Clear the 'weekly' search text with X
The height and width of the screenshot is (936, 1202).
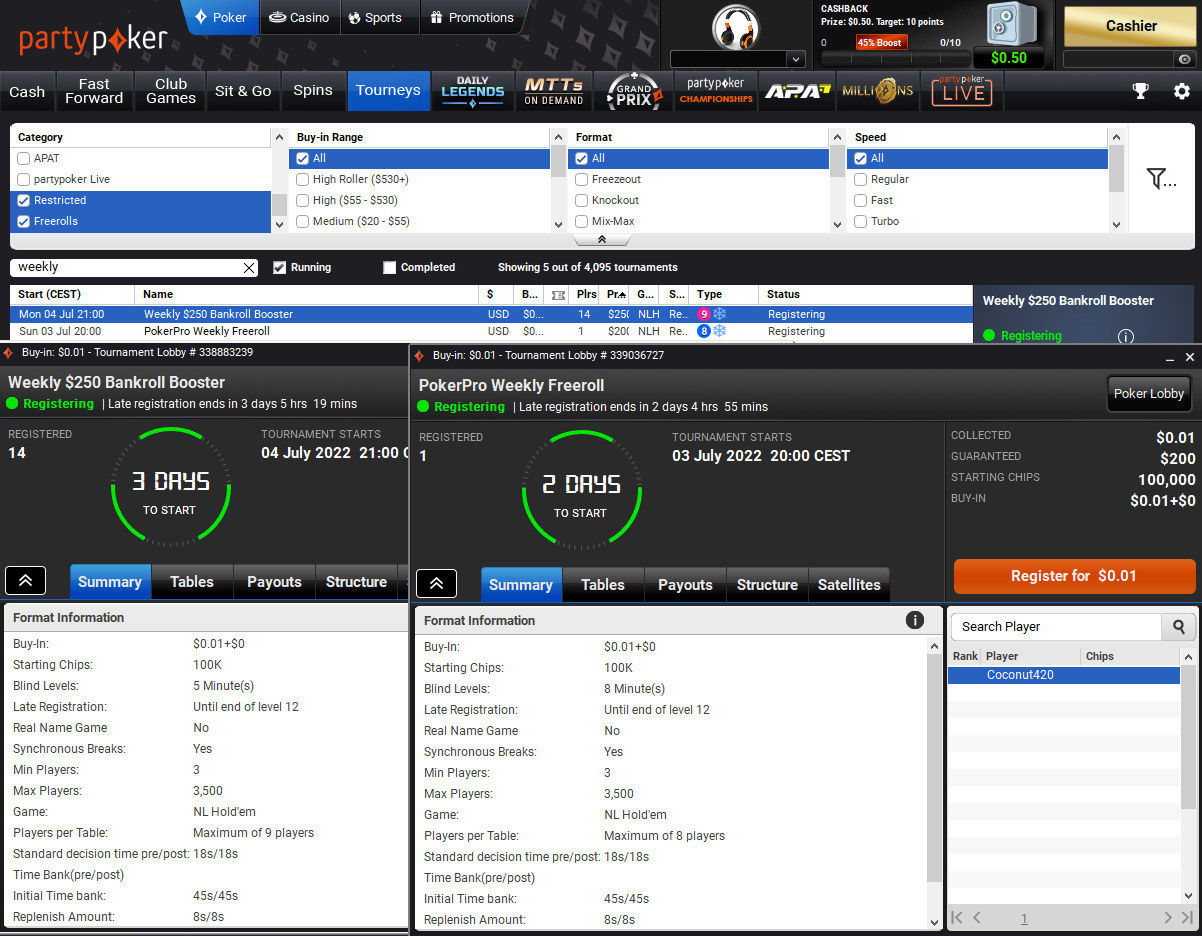[250, 268]
